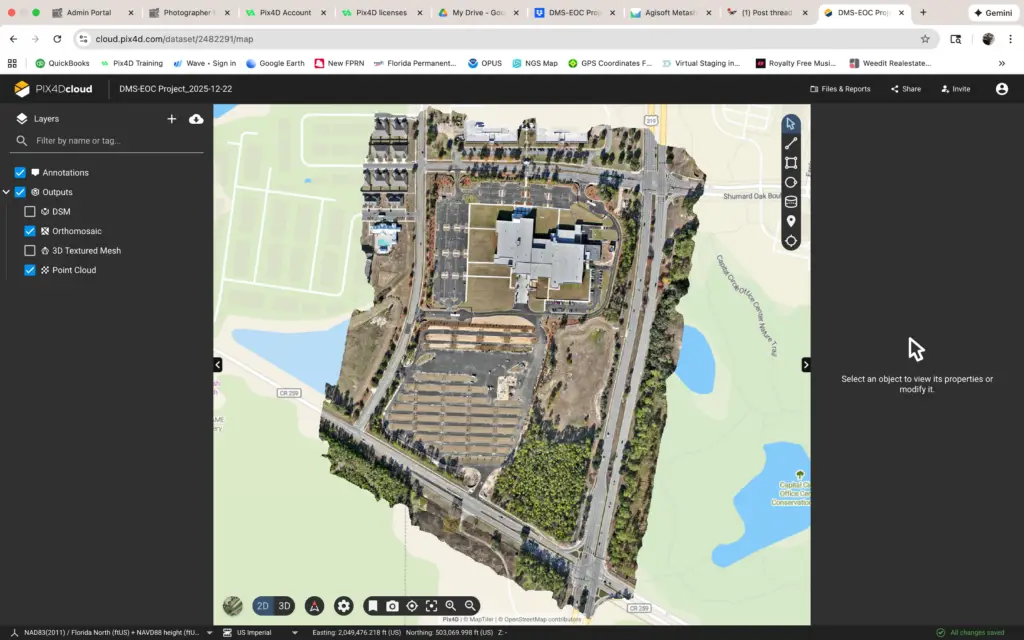This screenshot has width=1024, height=640.
Task: Enable the DSM layer checkbox
Action: 30,212
